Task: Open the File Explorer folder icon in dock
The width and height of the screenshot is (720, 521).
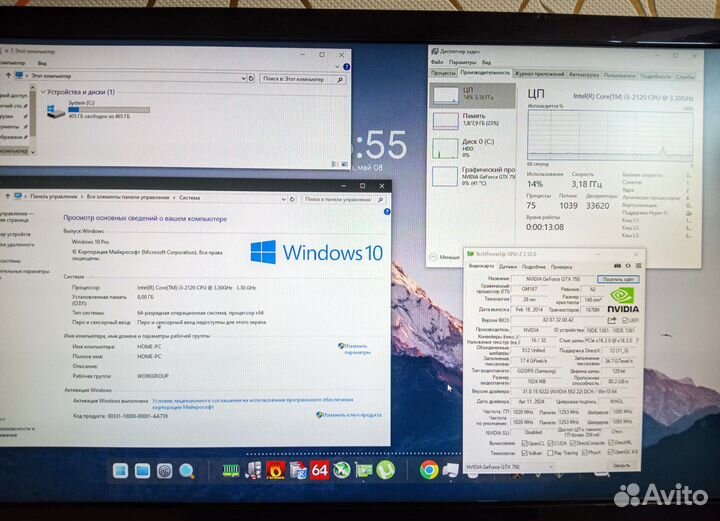Action: 142,471
